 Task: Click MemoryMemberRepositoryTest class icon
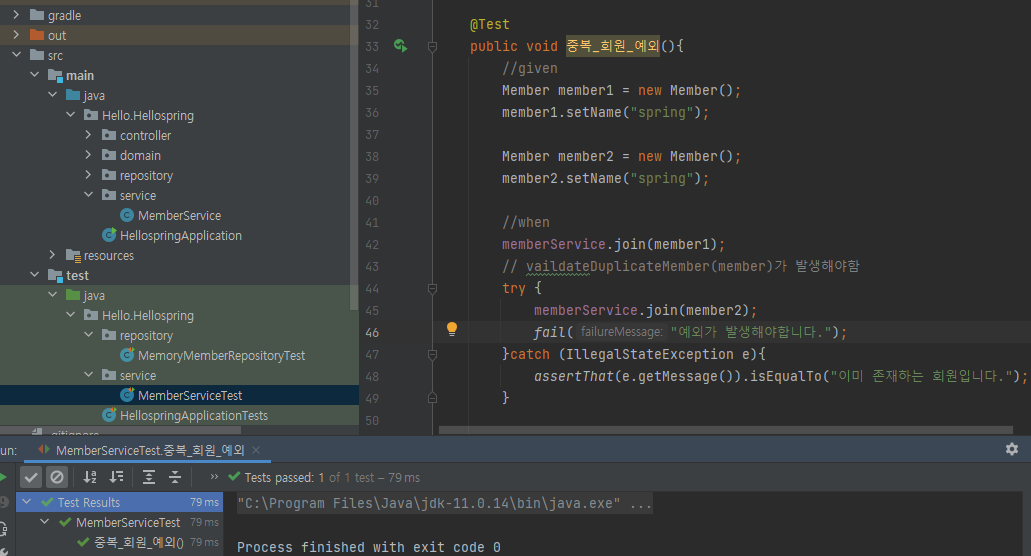coord(128,356)
